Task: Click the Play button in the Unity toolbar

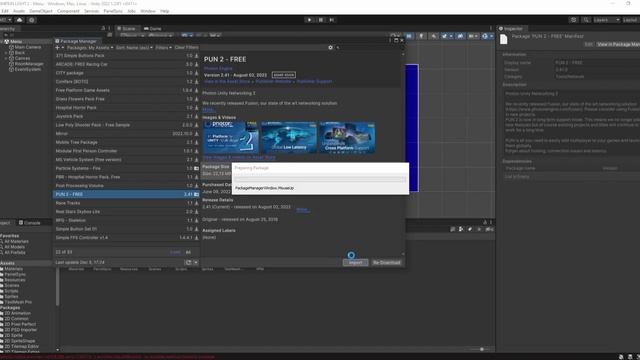Action: click(309, 20)
